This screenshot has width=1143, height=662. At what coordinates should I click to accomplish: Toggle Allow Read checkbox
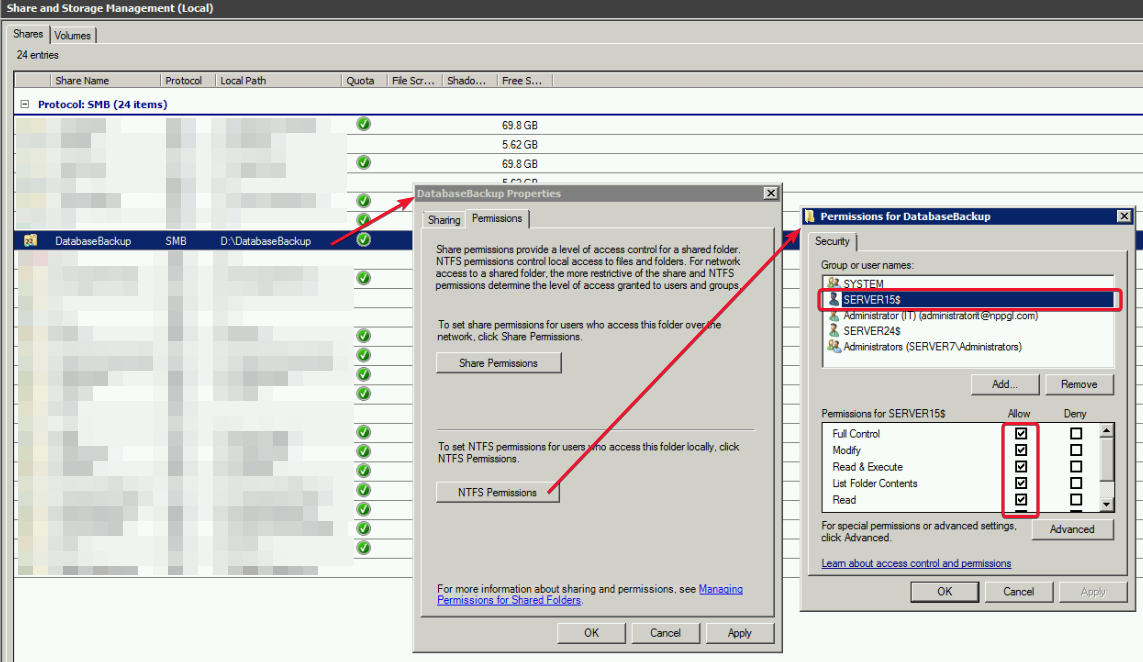point(1021,499)
